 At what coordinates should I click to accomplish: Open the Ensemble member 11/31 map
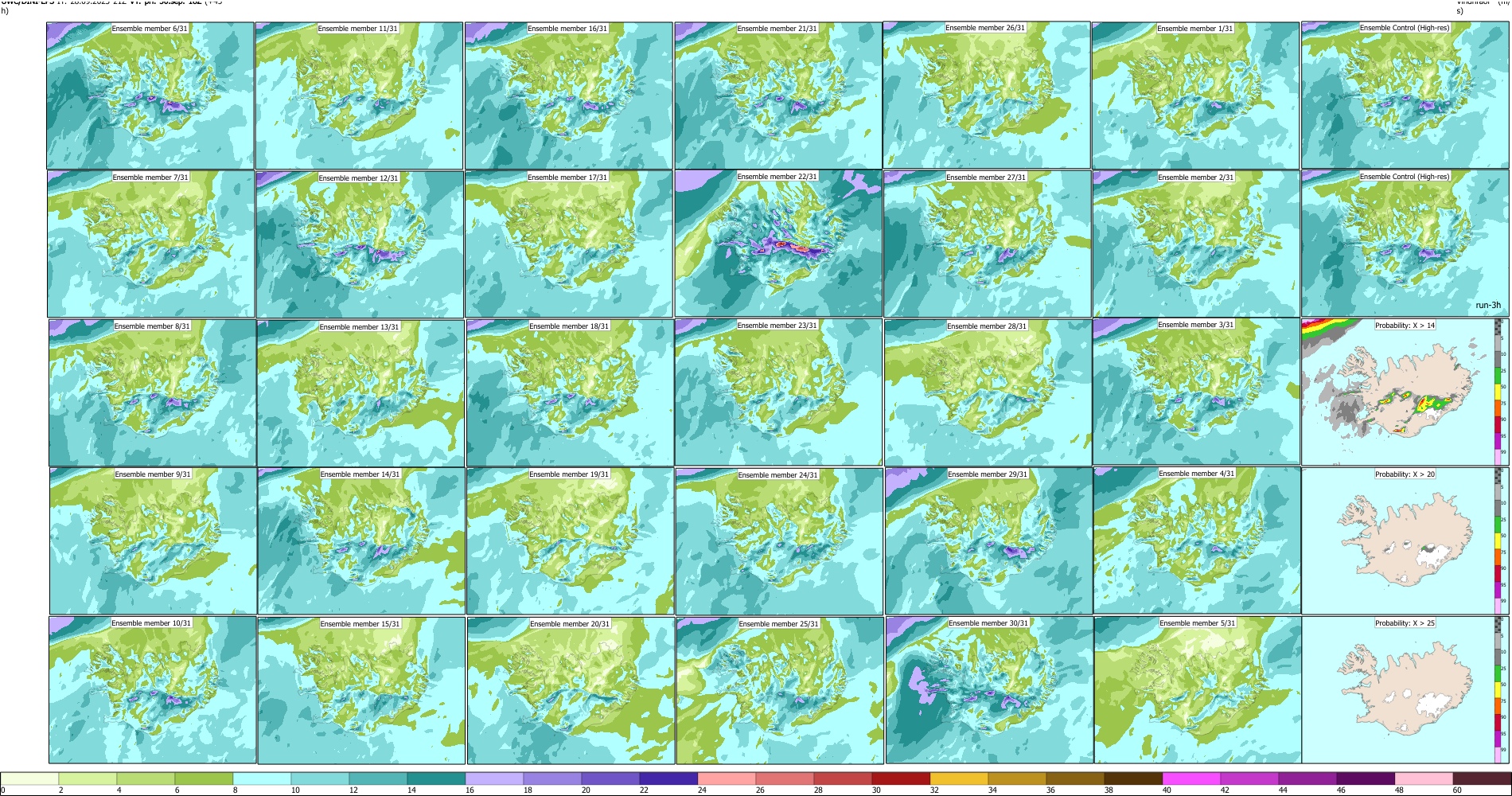(x=359, y=96)
